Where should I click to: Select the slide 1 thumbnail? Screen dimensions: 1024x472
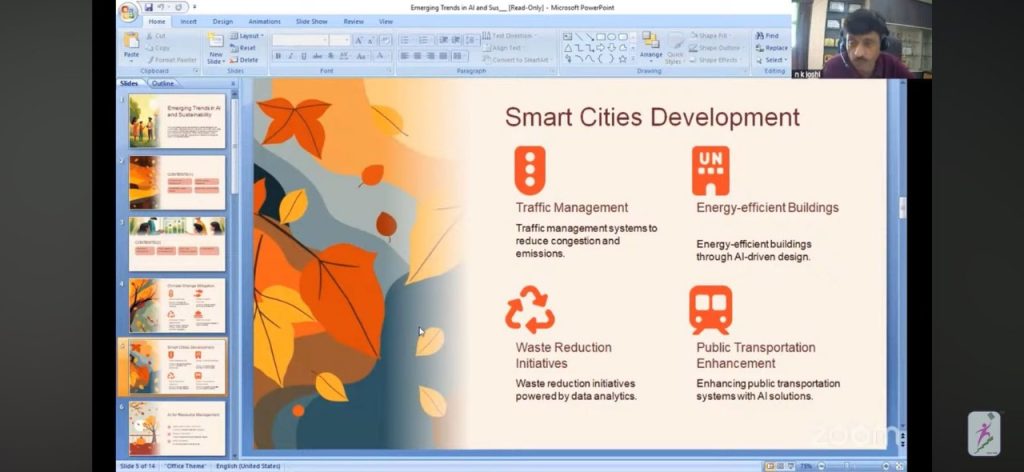[177, 121]
